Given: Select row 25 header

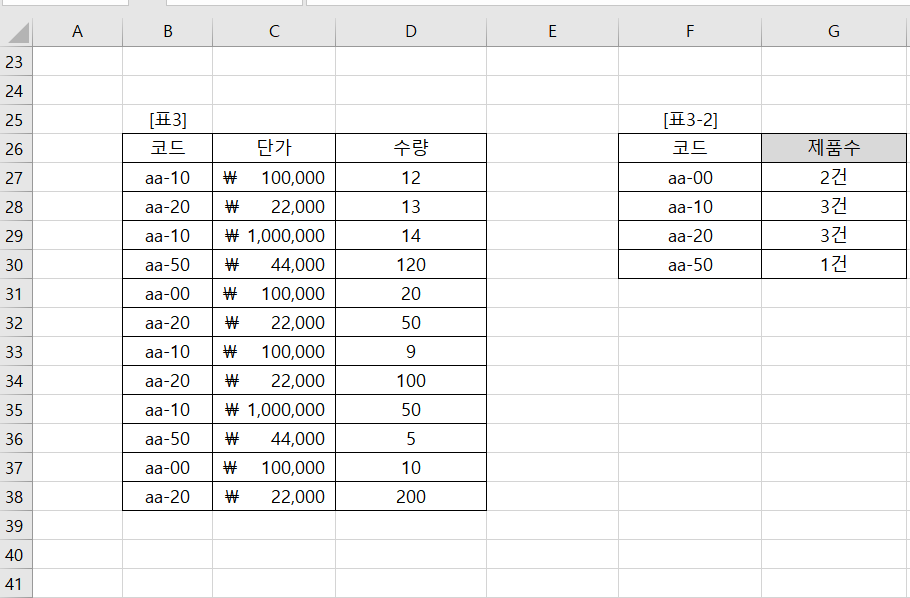Looking at the screenshot, I should point(14,120).
